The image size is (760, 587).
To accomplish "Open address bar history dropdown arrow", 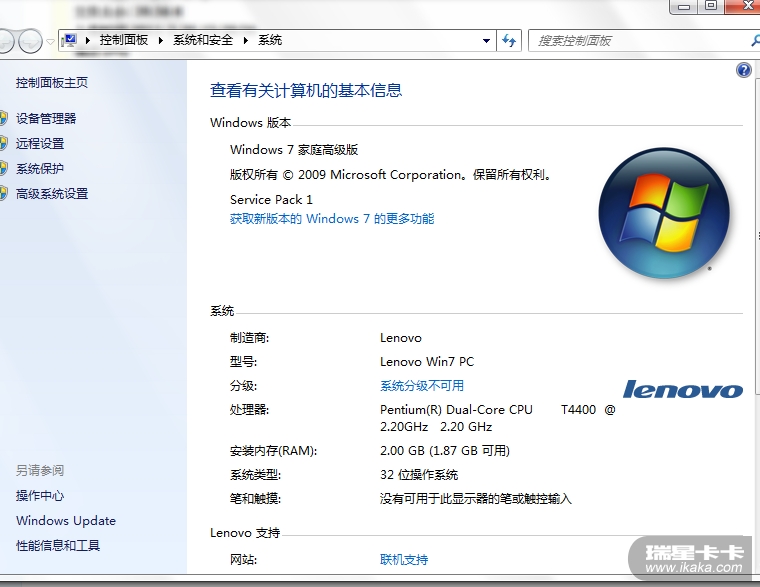I will (x=486, y=41).
